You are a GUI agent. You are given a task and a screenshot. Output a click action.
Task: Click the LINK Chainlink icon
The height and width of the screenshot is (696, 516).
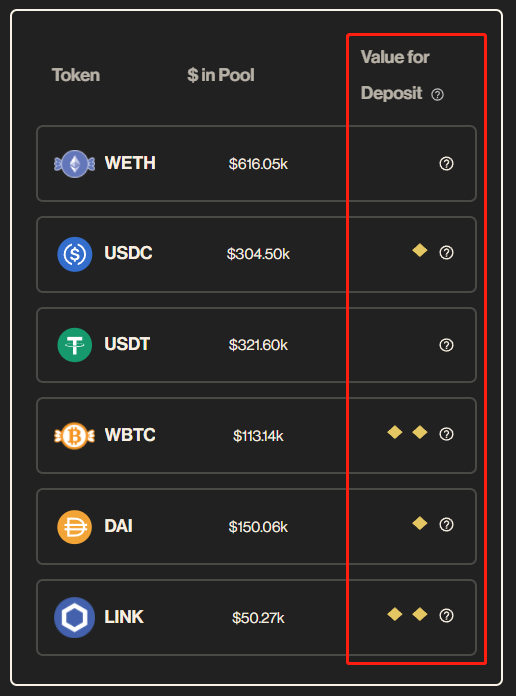(74, 617)
